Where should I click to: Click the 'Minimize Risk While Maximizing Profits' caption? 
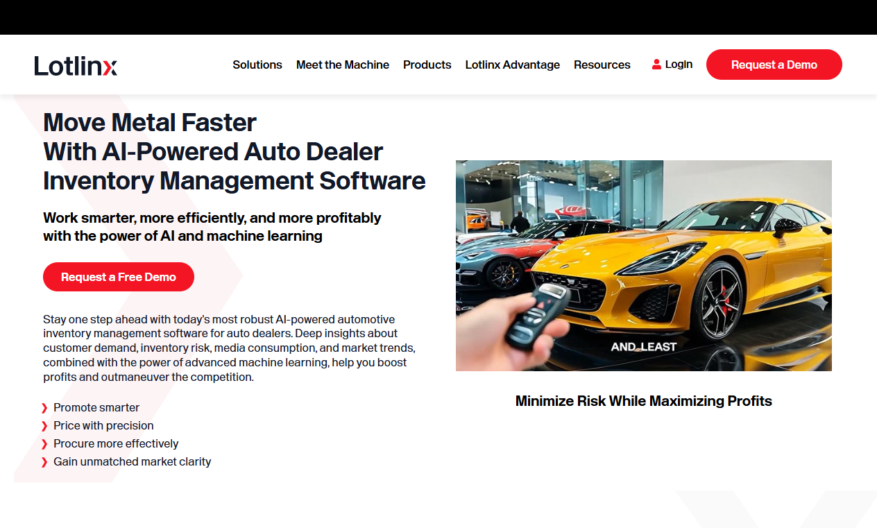[643, 401]
